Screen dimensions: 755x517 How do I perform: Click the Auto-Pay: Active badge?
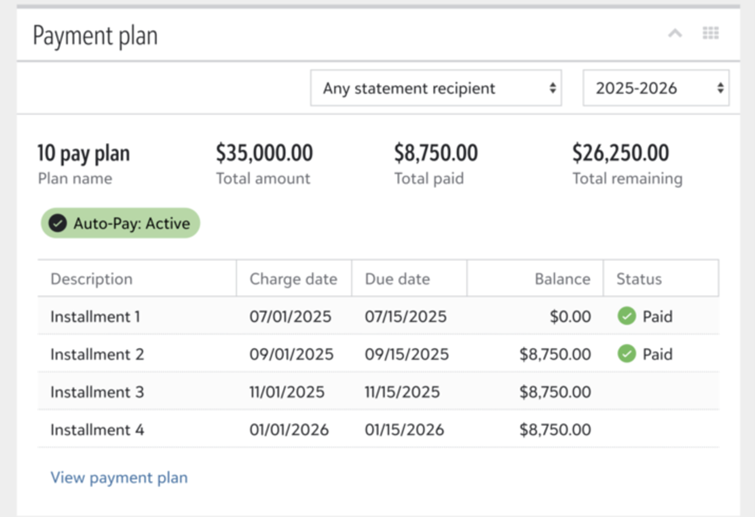120,223
